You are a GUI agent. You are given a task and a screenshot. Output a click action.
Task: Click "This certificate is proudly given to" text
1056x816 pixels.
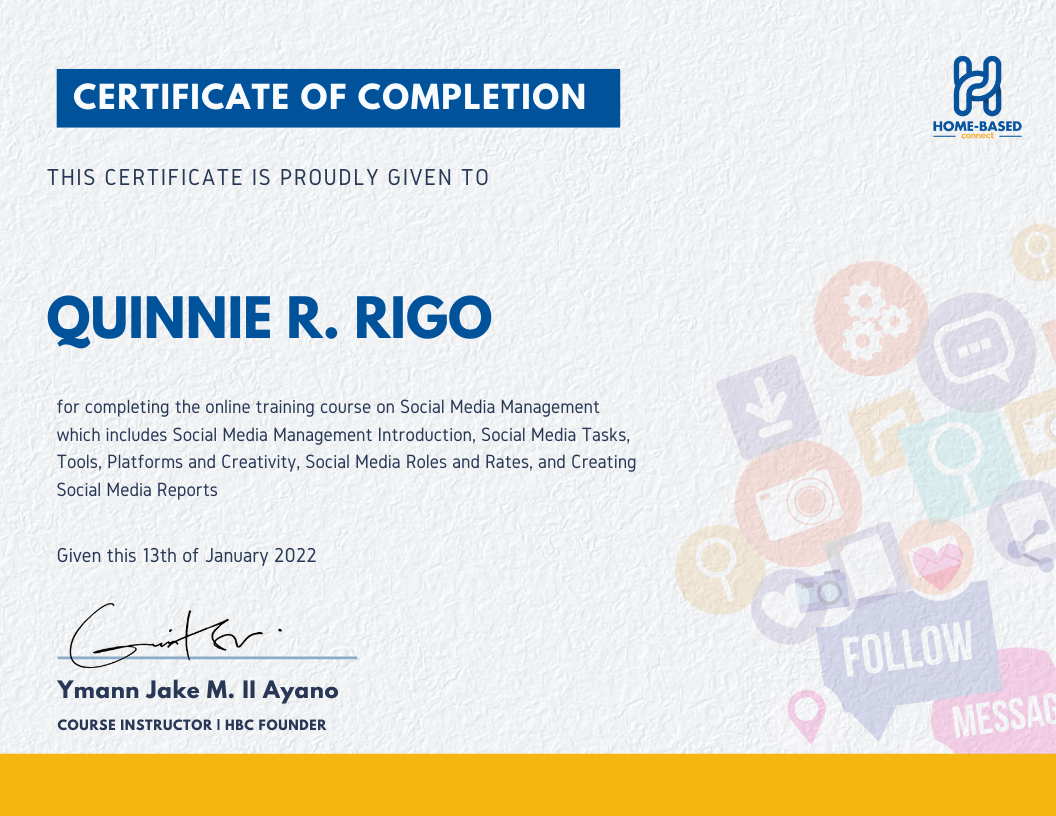coord(268,178)
